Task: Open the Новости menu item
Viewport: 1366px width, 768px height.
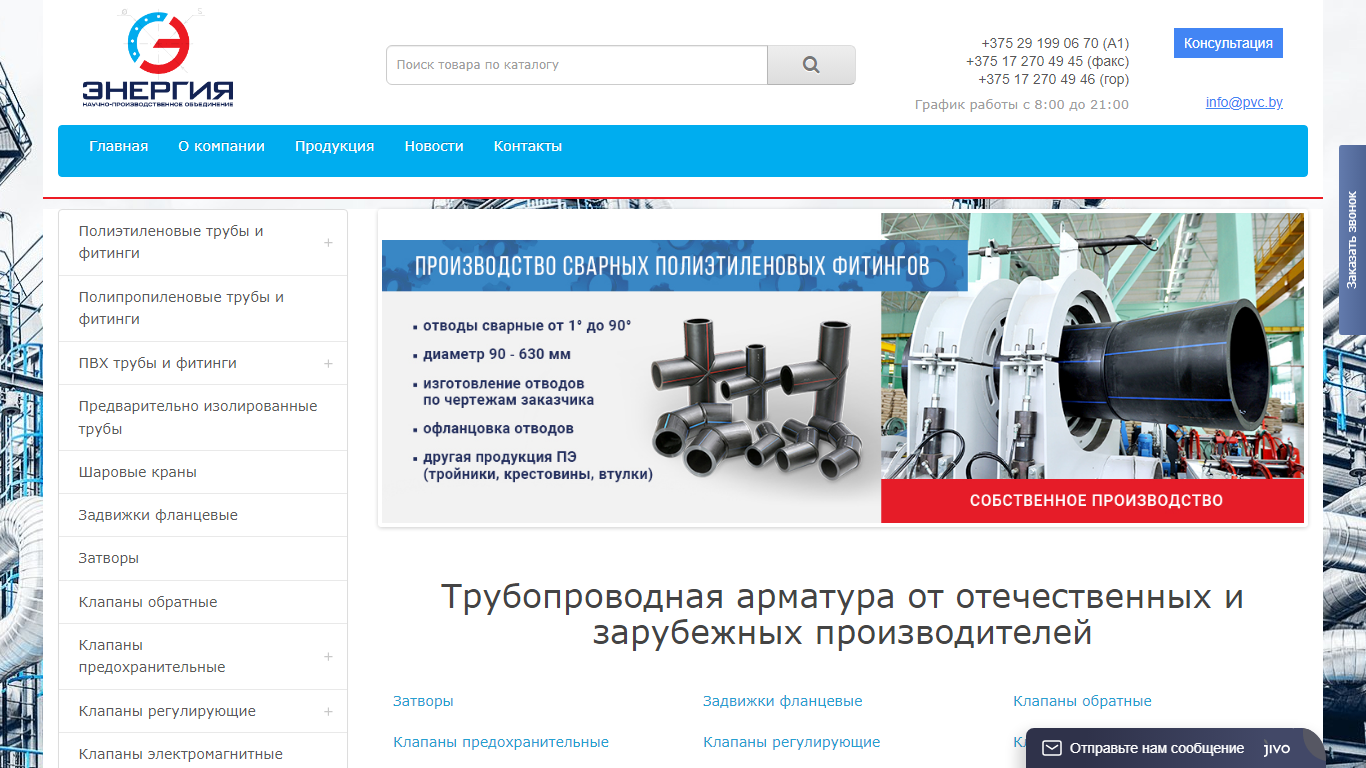Action: tap(434, 146)
